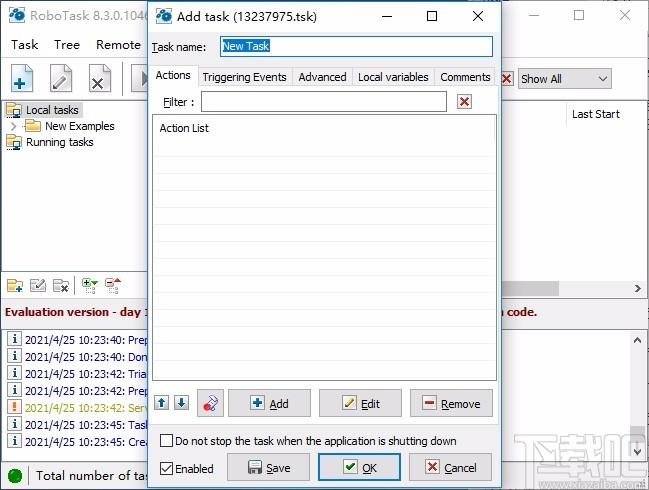The height and width of the screenshot is (490, 649).
Task: Click the delete task icon in toolbar
Action: pyautogui.click(x=100, y=78)
